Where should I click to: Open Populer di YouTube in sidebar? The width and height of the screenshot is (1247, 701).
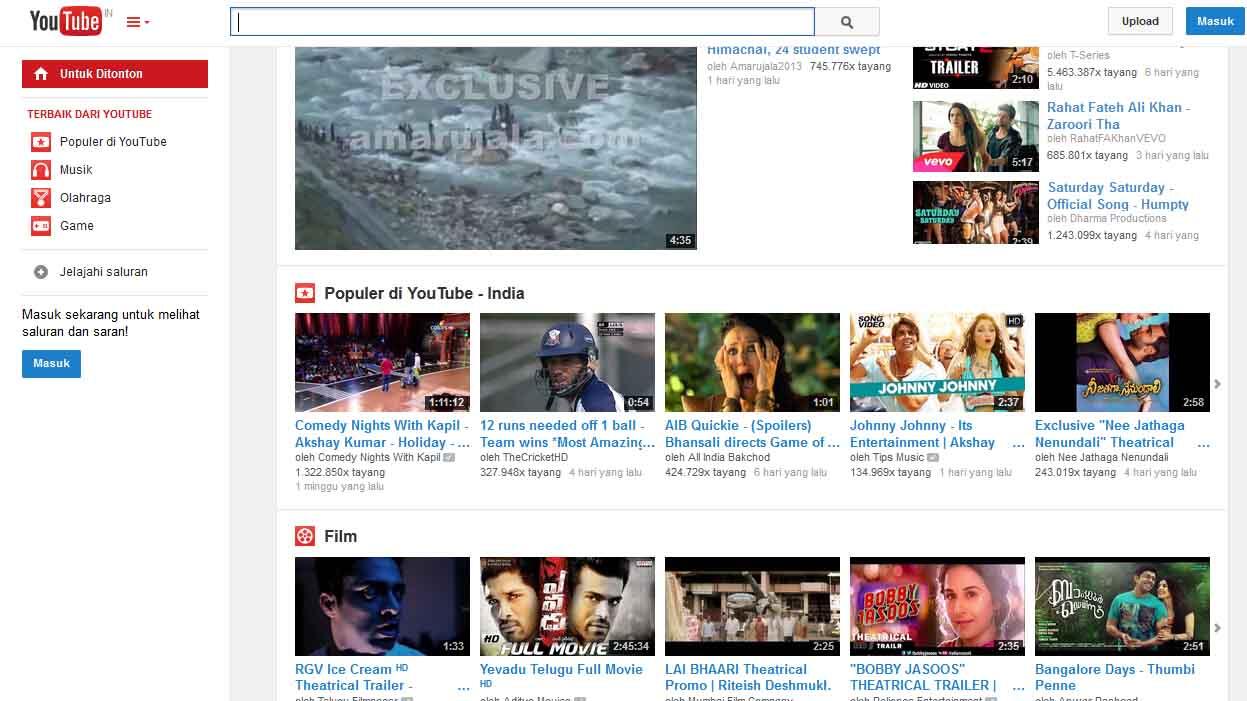[x=113, y=142]
